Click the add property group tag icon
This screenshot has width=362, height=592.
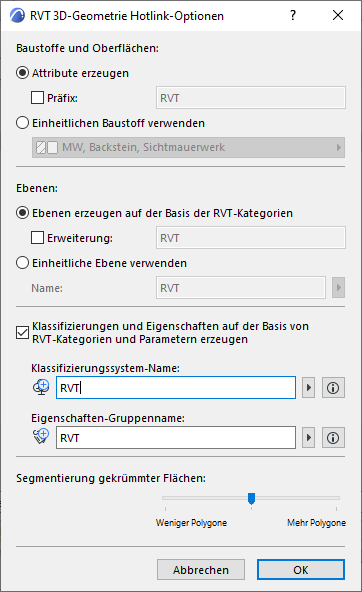coord(41,437)
